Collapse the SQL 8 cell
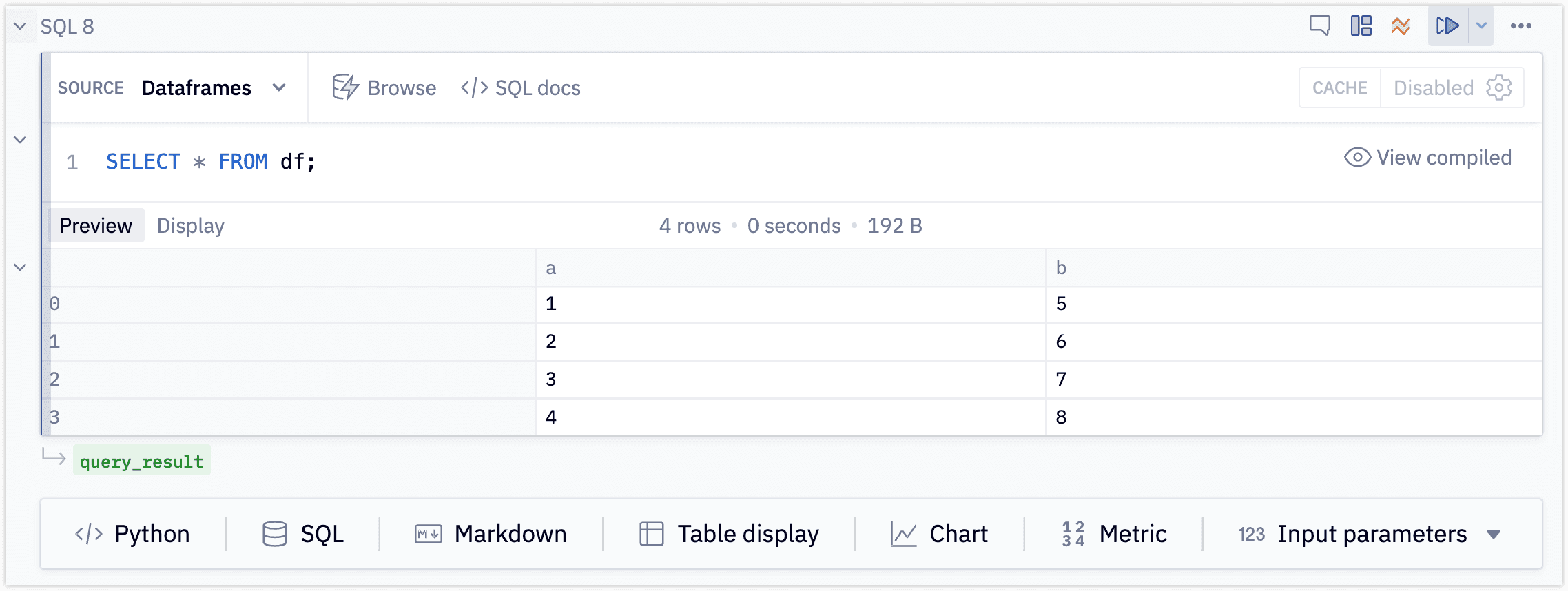The image size is (1568, 591). (x=20, y=26)
